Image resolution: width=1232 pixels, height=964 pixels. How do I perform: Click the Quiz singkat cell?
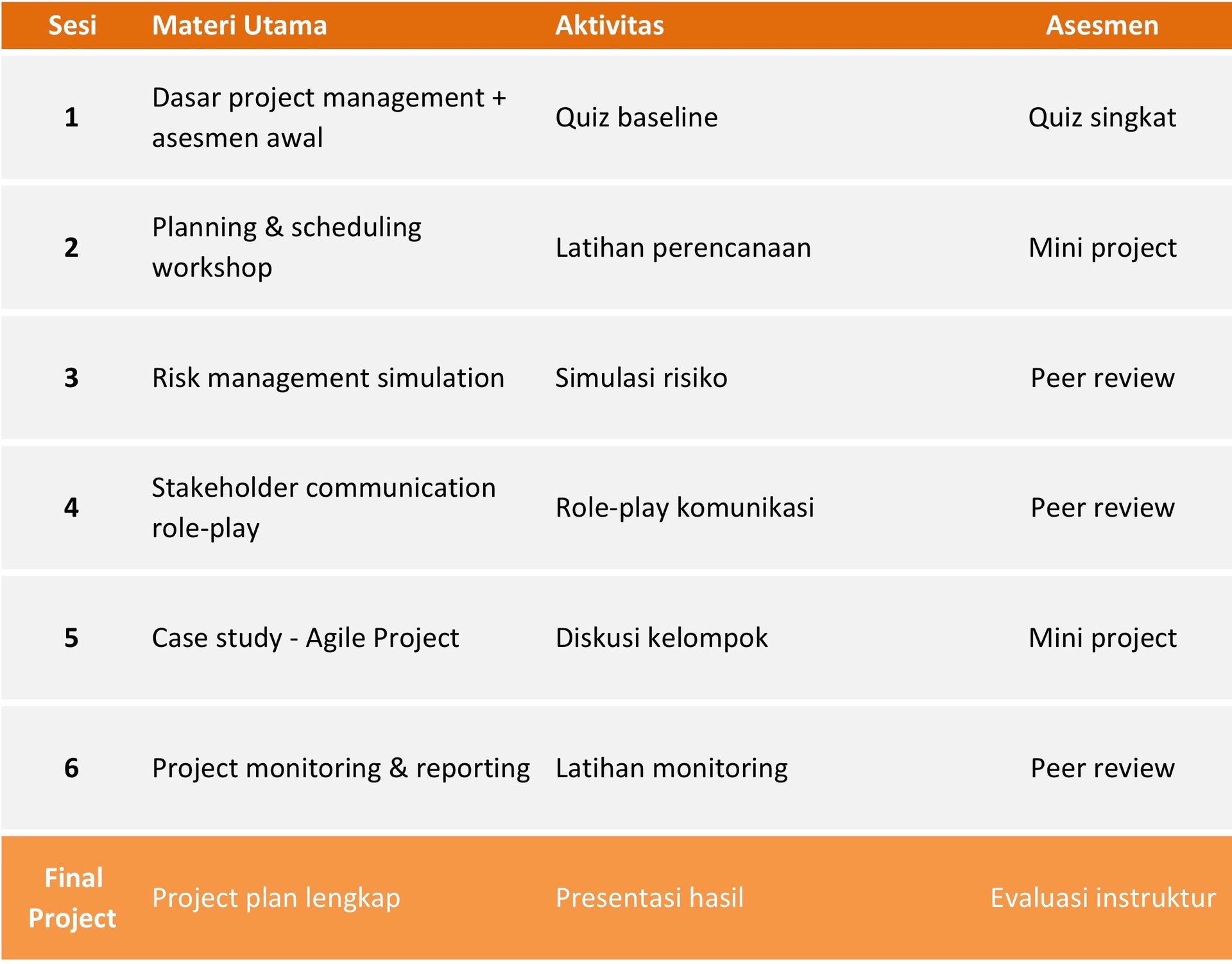point(1102,117)
